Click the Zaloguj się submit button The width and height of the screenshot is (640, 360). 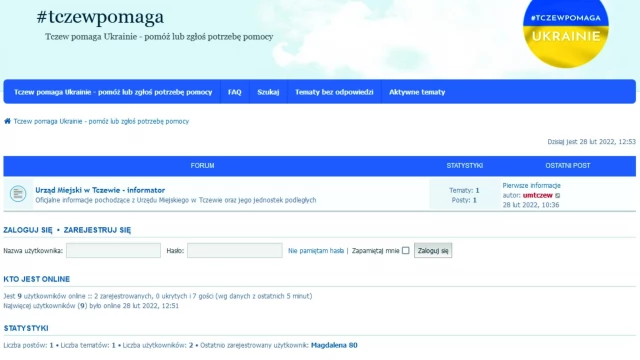[x=433, y=251]
